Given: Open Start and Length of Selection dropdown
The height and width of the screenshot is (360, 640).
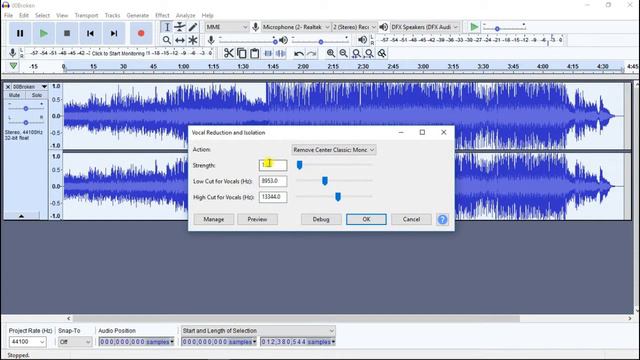Looking at the screenshot, I should click(x=258, y=331).
